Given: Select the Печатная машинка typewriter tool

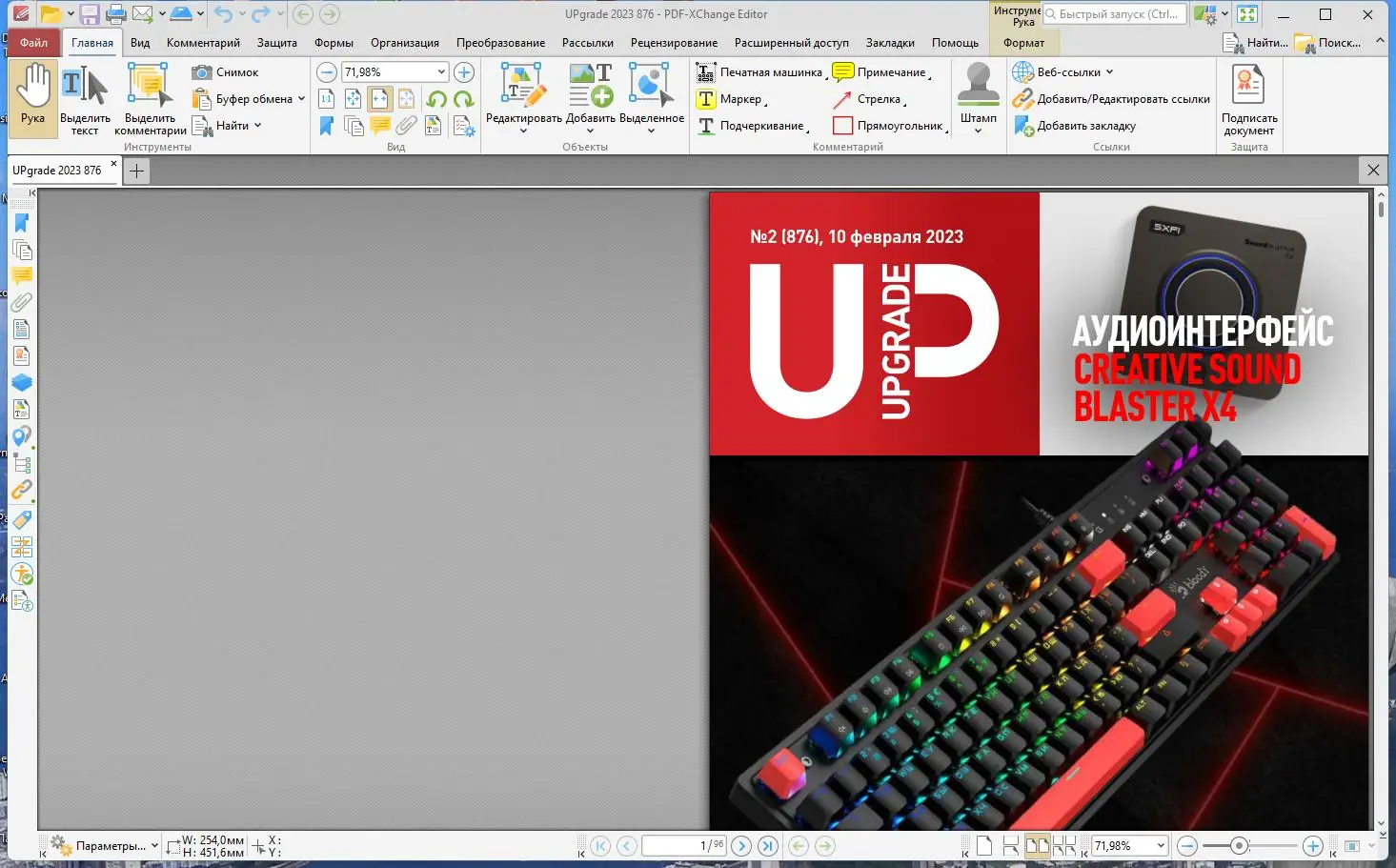Looking at the screenshot, I should 759,72.
